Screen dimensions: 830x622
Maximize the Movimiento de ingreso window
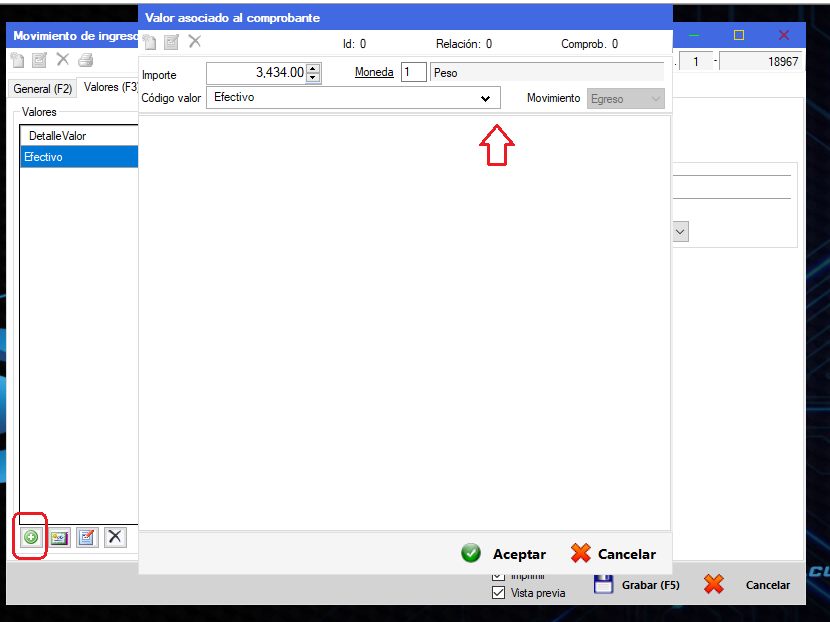[x=739, y=35]
